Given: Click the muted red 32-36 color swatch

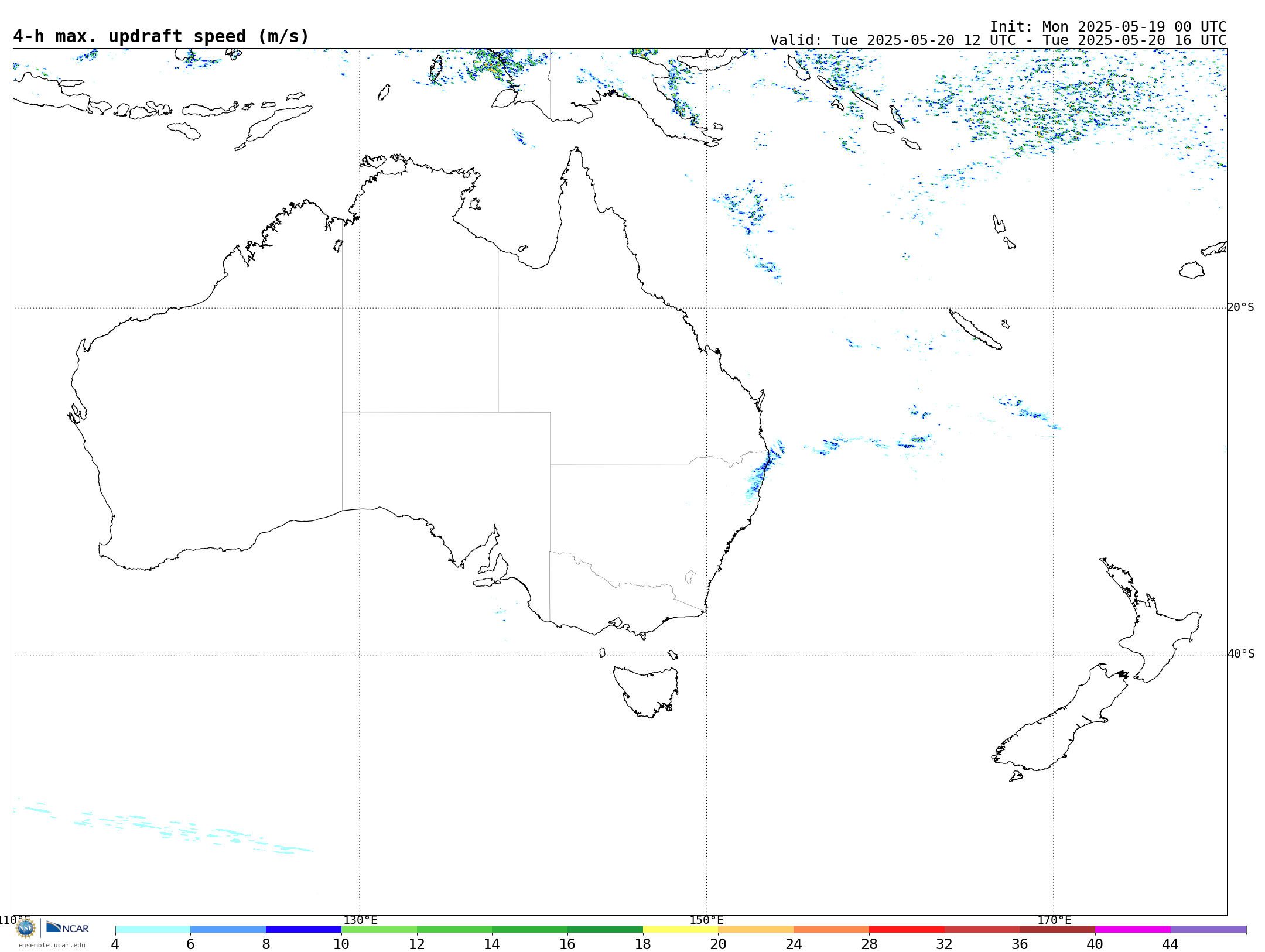Looking at the screenshot, I should tap(982, 929).
